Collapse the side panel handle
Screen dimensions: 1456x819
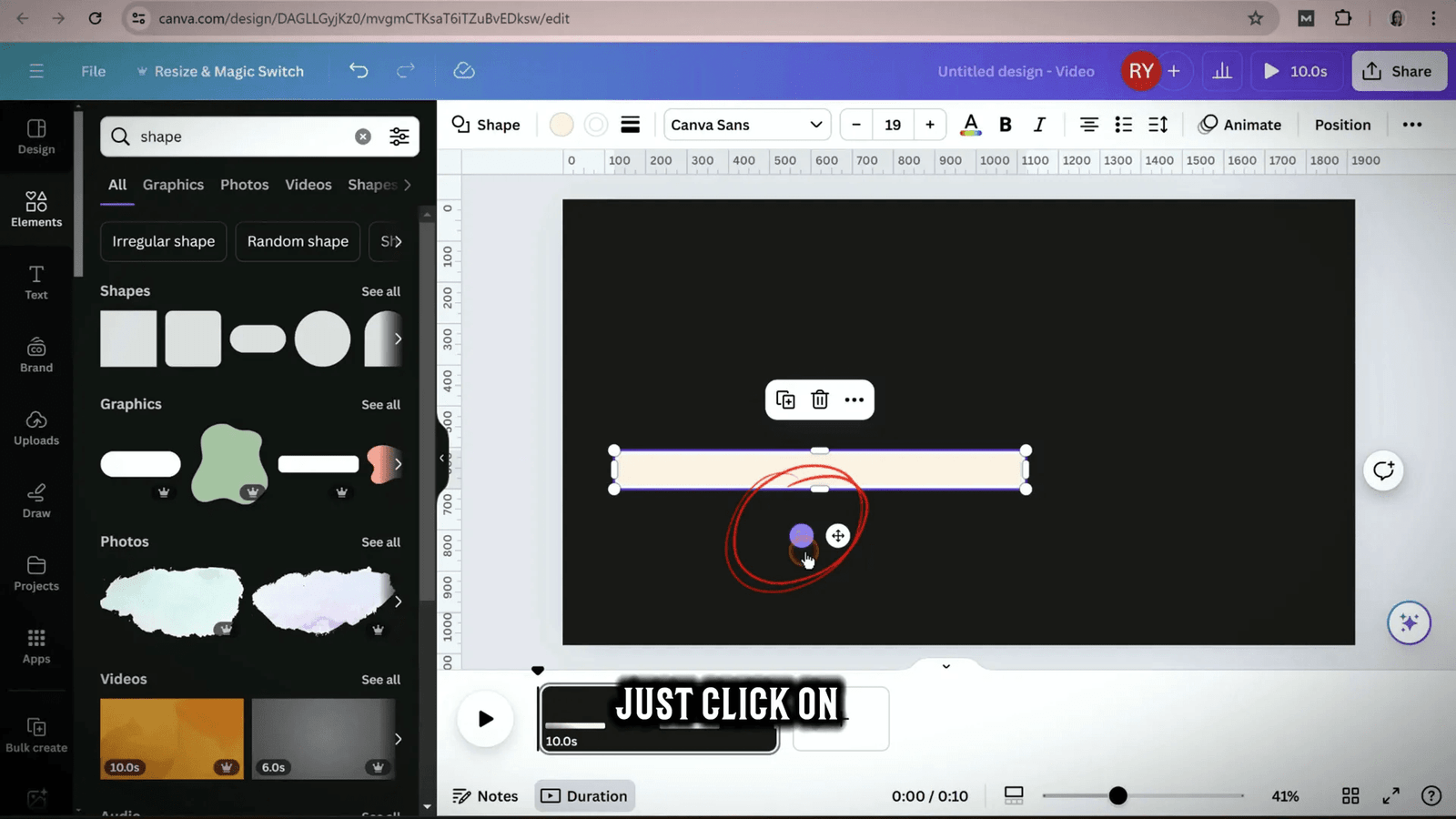[x=442, y=459]
